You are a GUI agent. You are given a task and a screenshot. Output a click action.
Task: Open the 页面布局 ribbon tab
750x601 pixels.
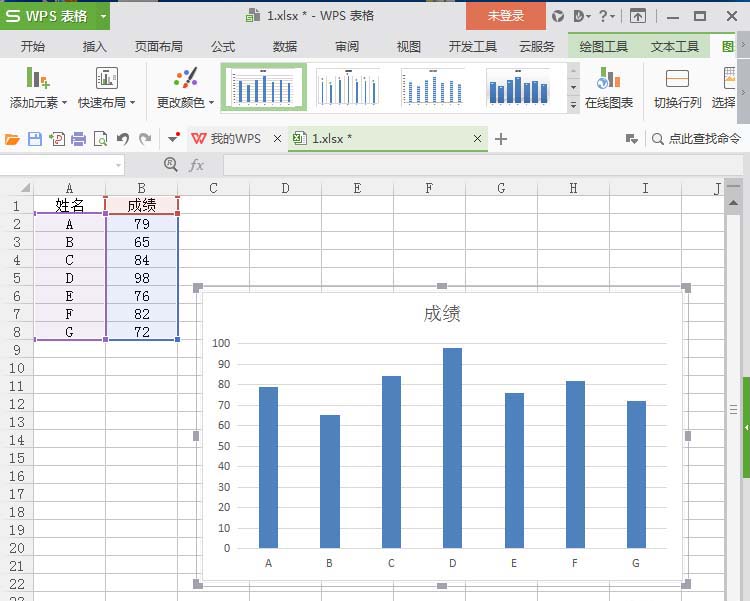pyautogui.click(x=159, y=46)
